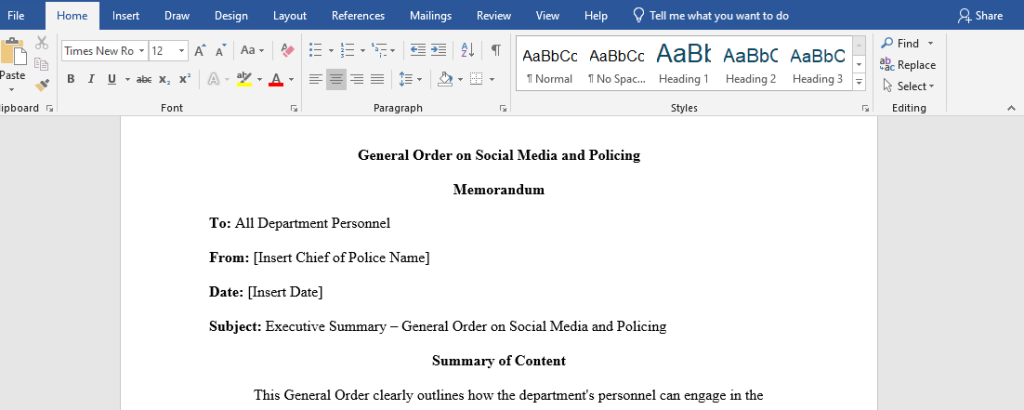Viewport: 1024px width, 410px height.
Task: Apply superscript formatting
Action: coord(184,79)
